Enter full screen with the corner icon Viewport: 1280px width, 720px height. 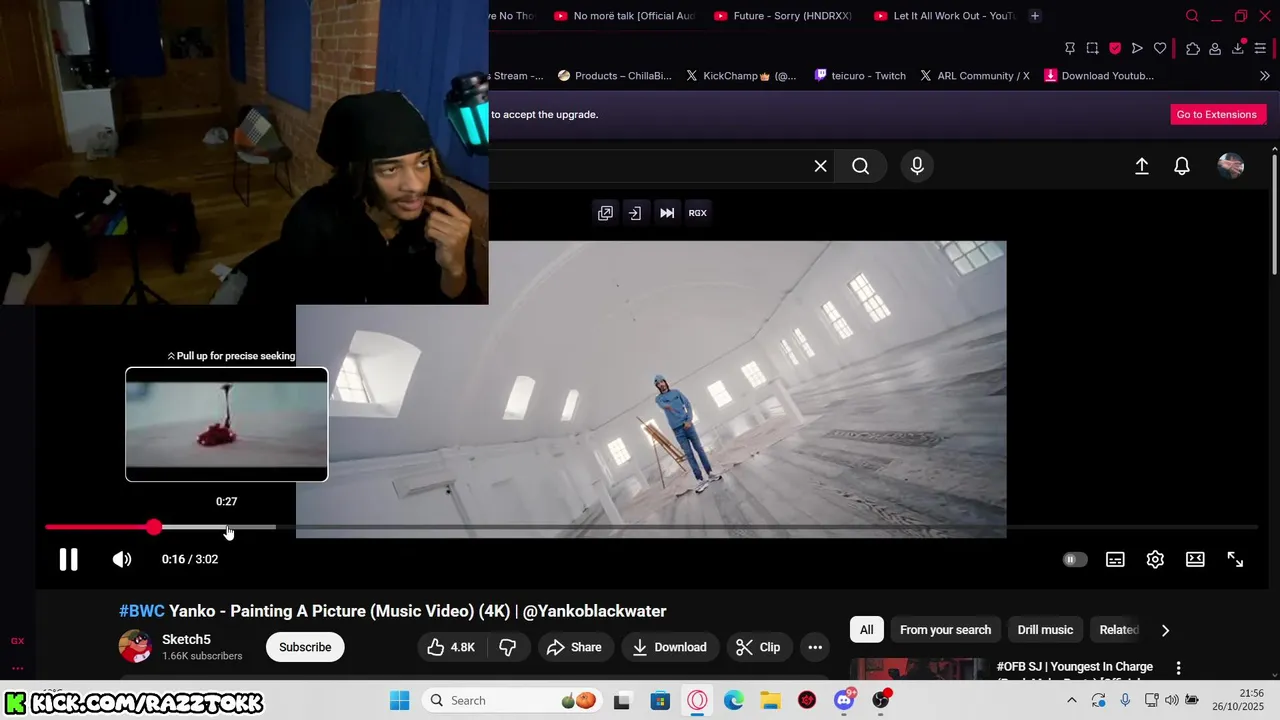(x=1235, y=560)
